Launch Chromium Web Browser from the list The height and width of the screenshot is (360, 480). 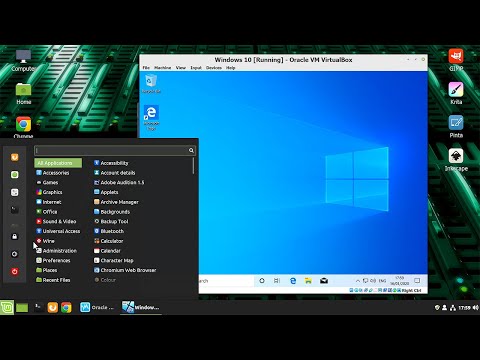[x=125, y=270]
